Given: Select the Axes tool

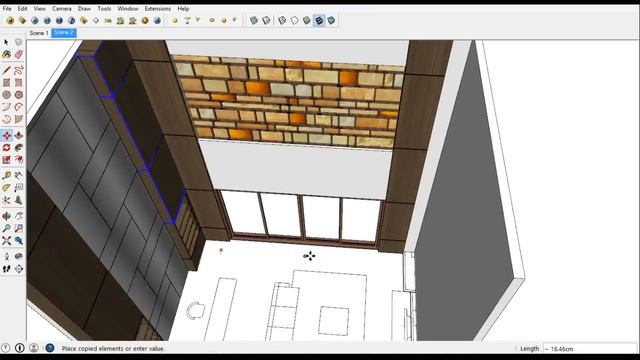Looking at the screenshot, I should [6, 200].
